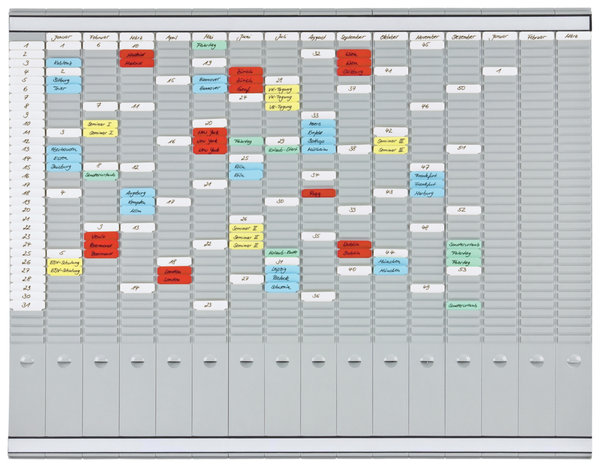Click the blue Trier card in Januar
This screenshot has width=600, height=467.
[64, 88]
